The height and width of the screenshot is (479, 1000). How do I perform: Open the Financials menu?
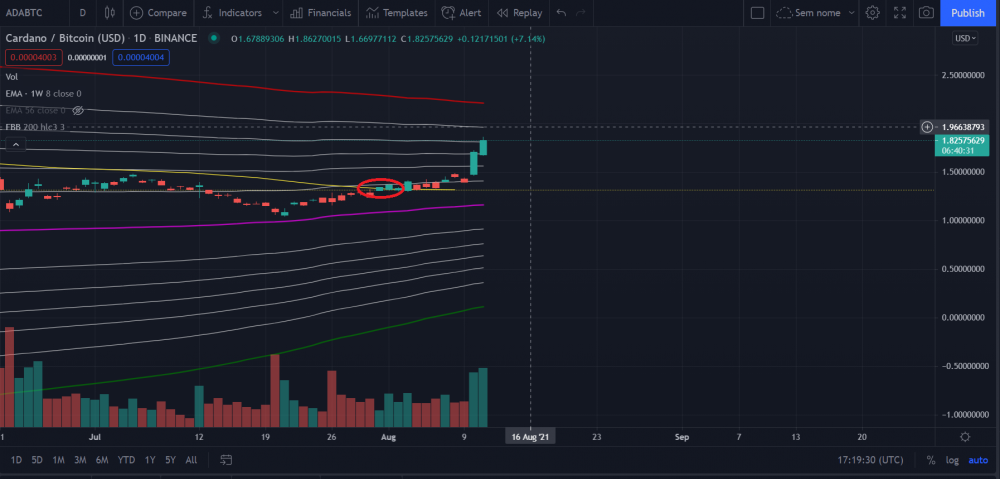[x=320, y=13]
